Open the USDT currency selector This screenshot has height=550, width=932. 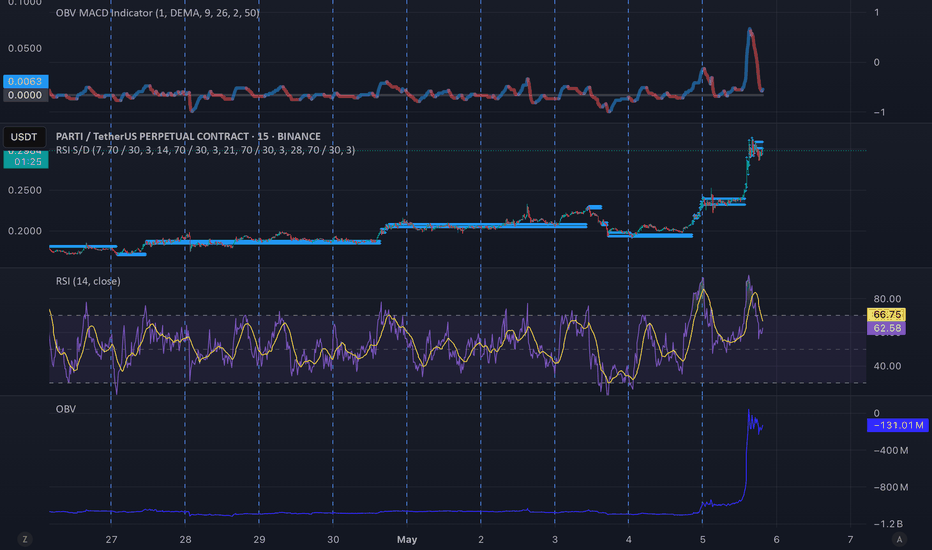[24, 137]
